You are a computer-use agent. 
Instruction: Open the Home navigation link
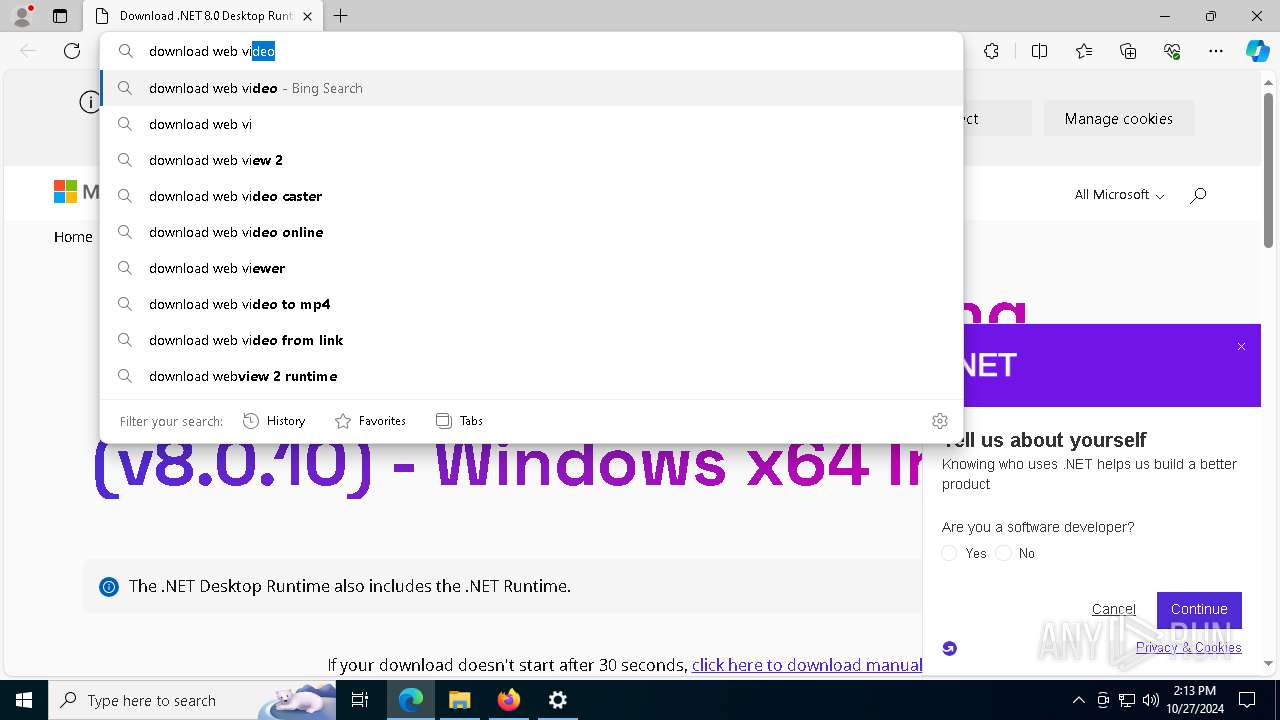(x=73, y=237)
